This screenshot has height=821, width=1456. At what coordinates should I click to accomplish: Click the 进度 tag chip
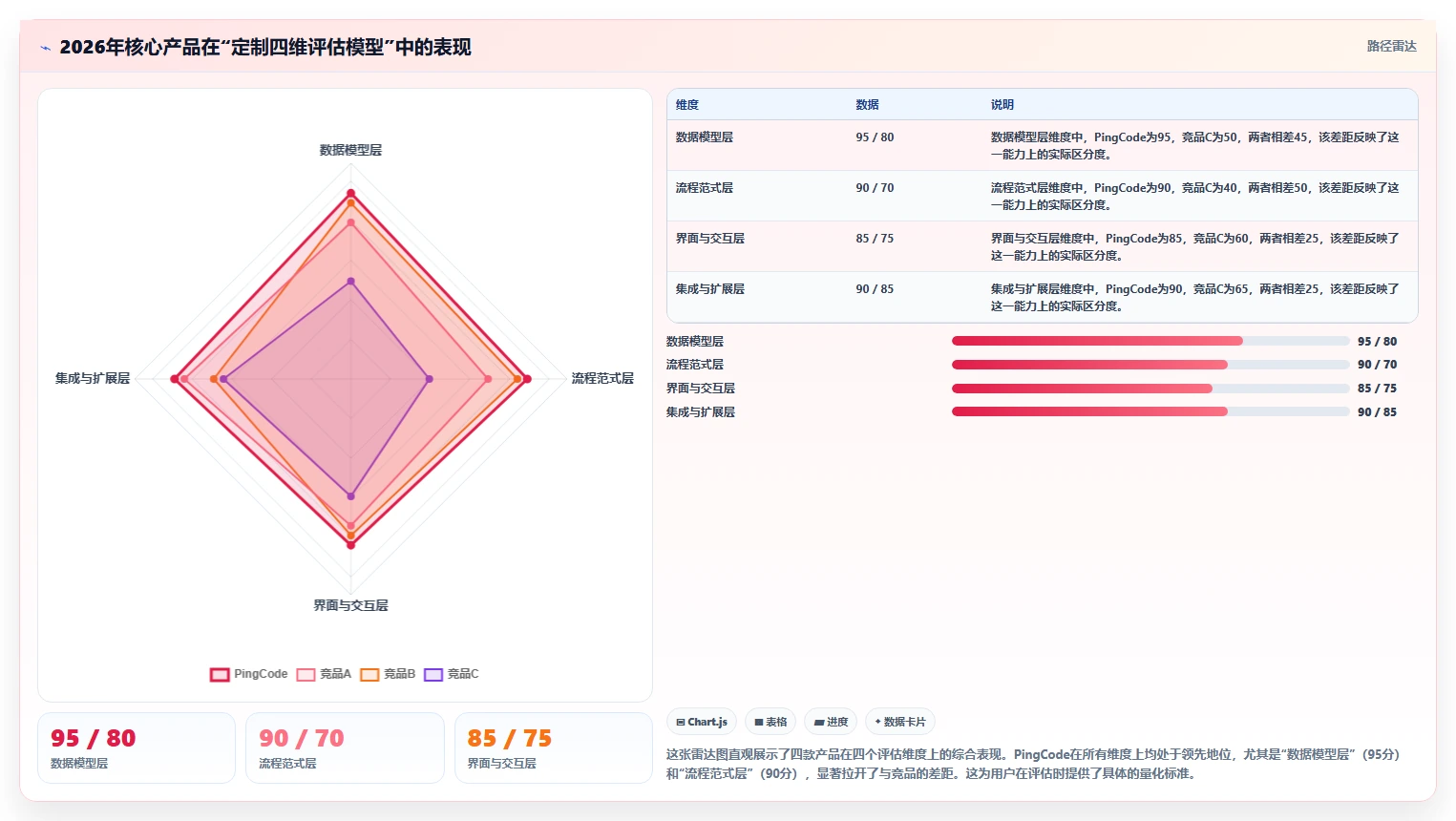[831, 722]
